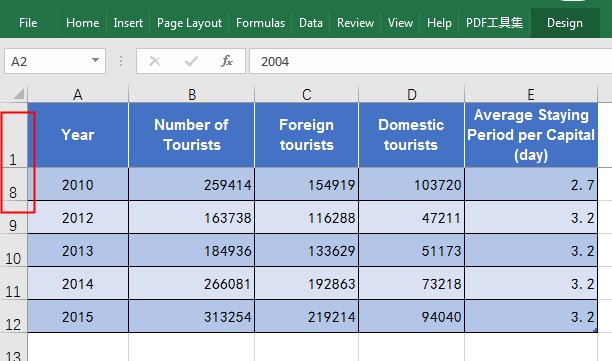Click the formula bar showing 2004
The image size is (612, 361).
pos(431,61)
